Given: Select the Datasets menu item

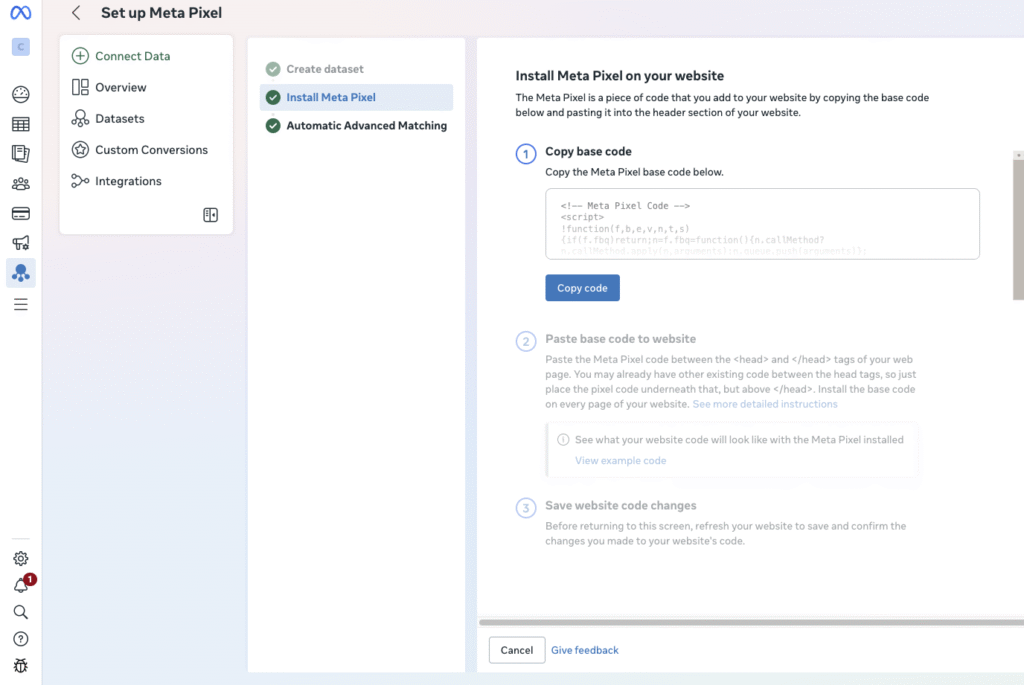Looking at the screenshot, I should [x=120, y=118].
